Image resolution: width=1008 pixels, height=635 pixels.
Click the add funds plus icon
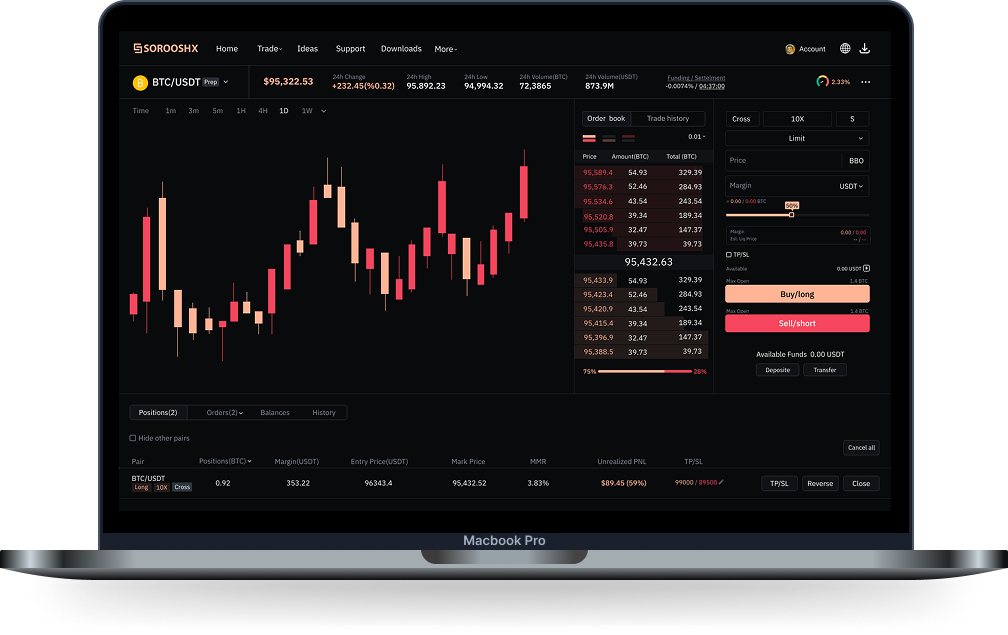point(866,268)
